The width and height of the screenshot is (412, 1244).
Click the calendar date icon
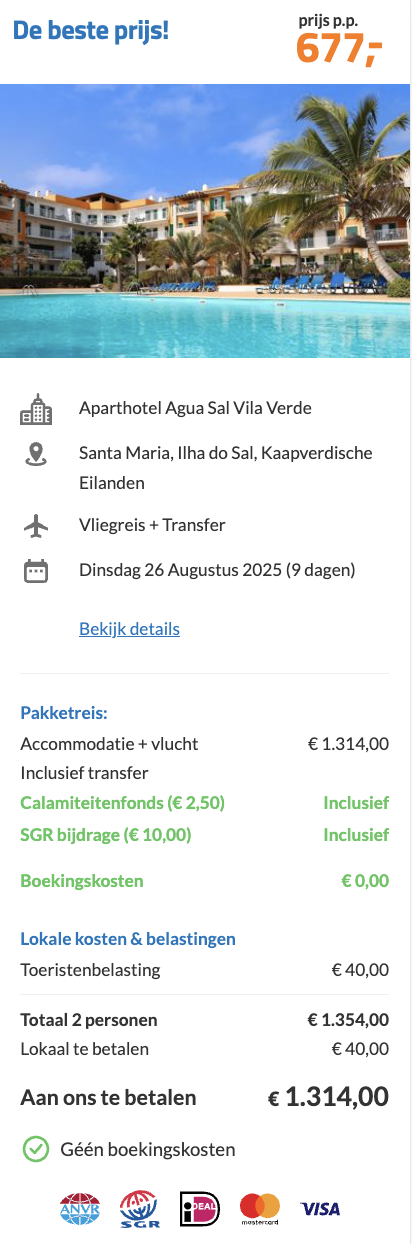[36, 571]
